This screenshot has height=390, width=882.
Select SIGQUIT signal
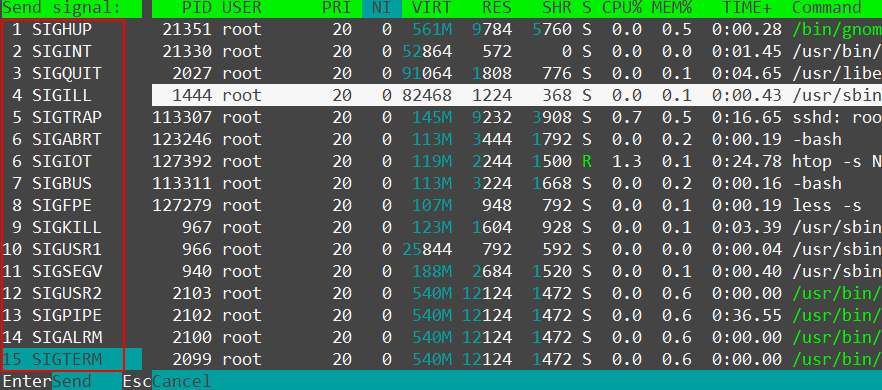63,73
